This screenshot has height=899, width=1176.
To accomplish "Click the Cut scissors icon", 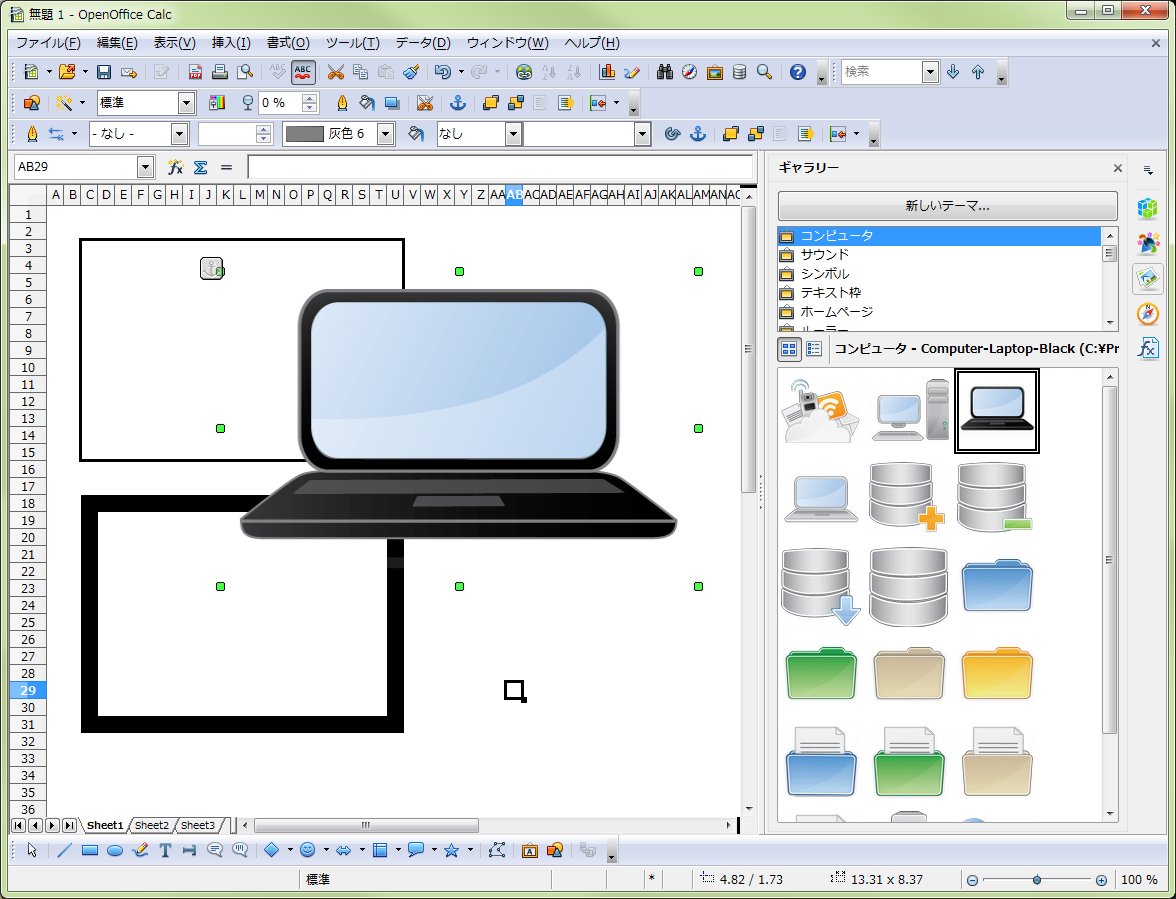I will (x=335, y=72).
